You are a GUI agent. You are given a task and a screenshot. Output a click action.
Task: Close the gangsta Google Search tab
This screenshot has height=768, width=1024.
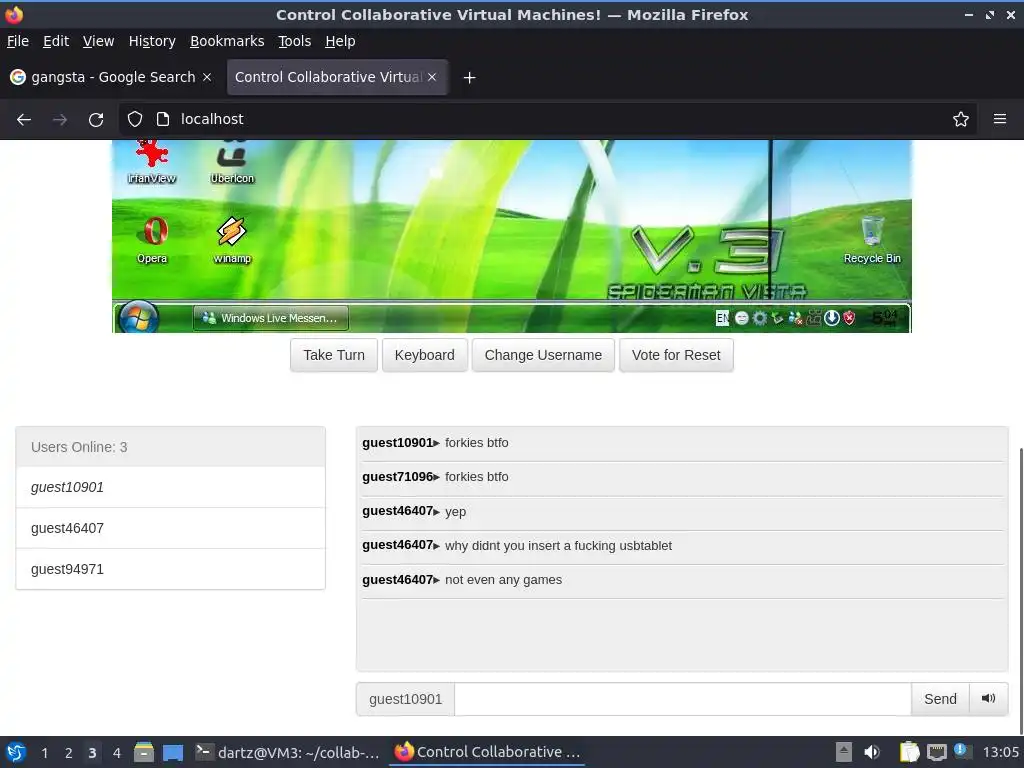pyautogui.click(x=207, y=77)
